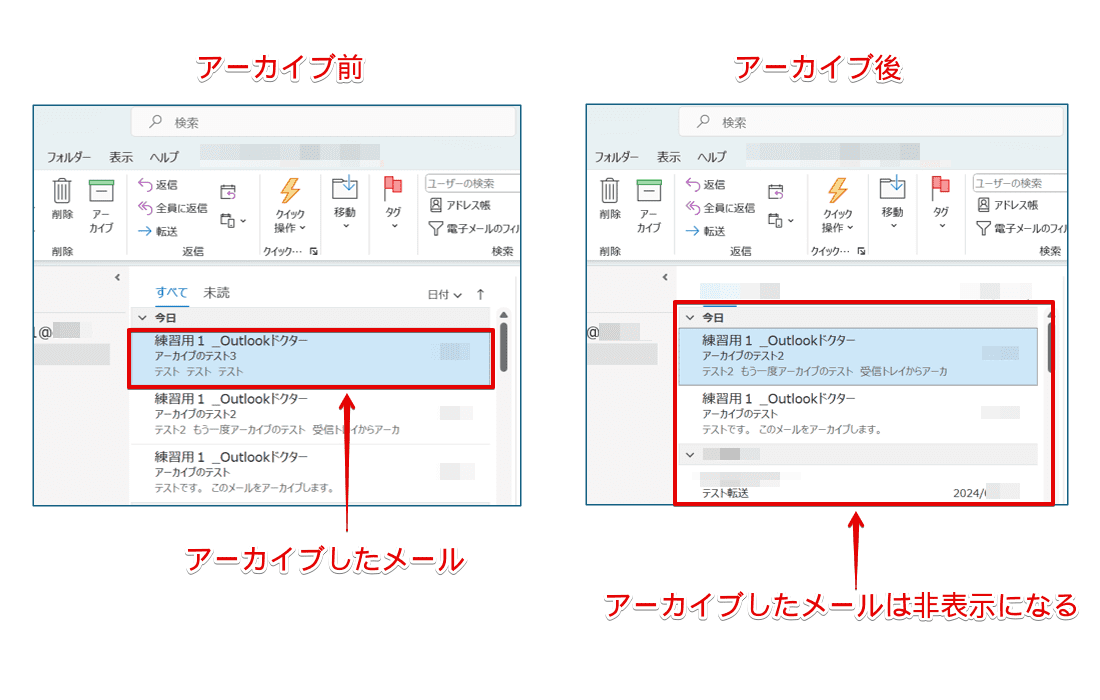Click the search box in right window
This screenshot has width=1100, height=700.
871,122
